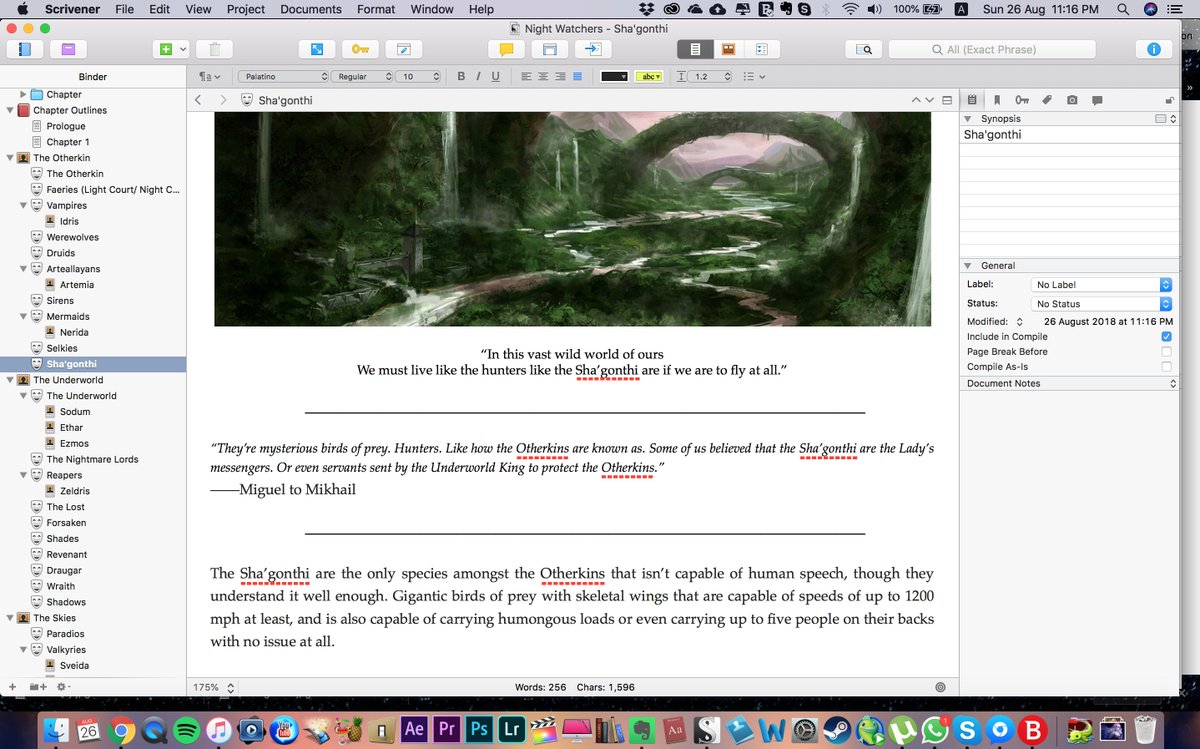
Task: Open Inspector Comments speech-bubble tab
Action: pos(1097,100)
